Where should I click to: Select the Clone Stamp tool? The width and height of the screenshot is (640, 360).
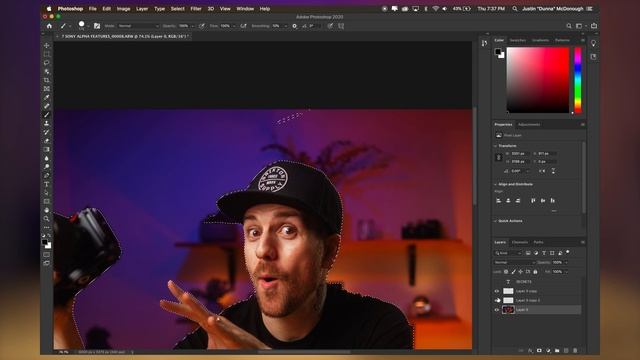47,123
